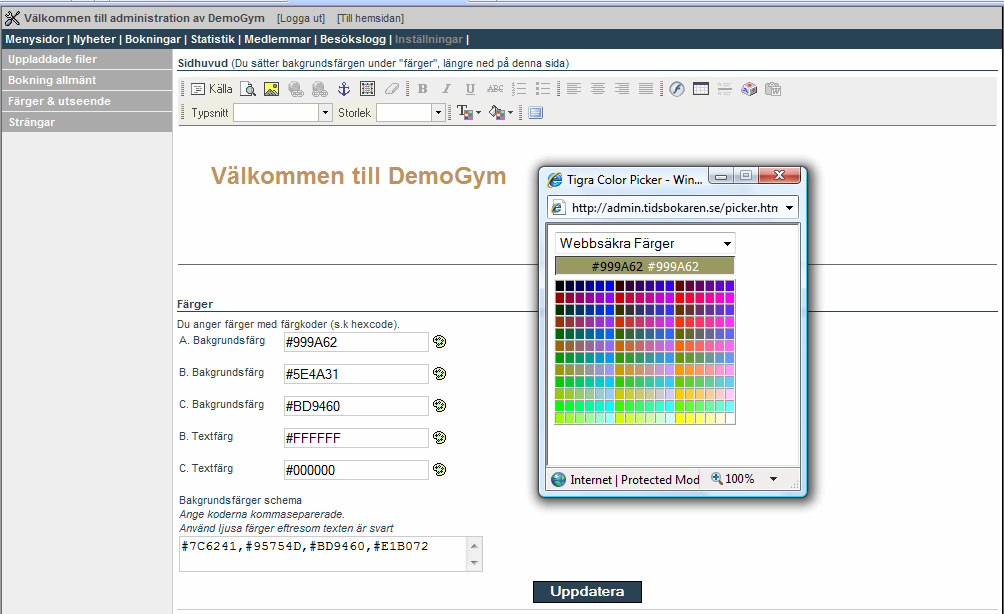Click the text color T icon

465,113
